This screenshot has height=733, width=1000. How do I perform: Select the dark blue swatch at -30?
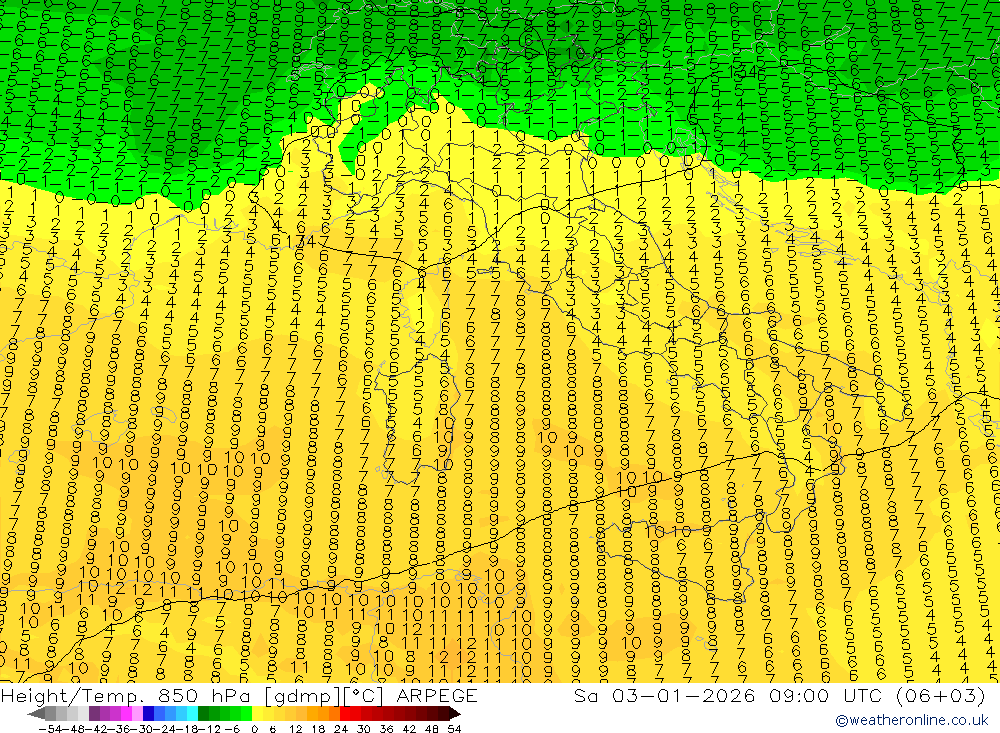[x=148, y=713]
